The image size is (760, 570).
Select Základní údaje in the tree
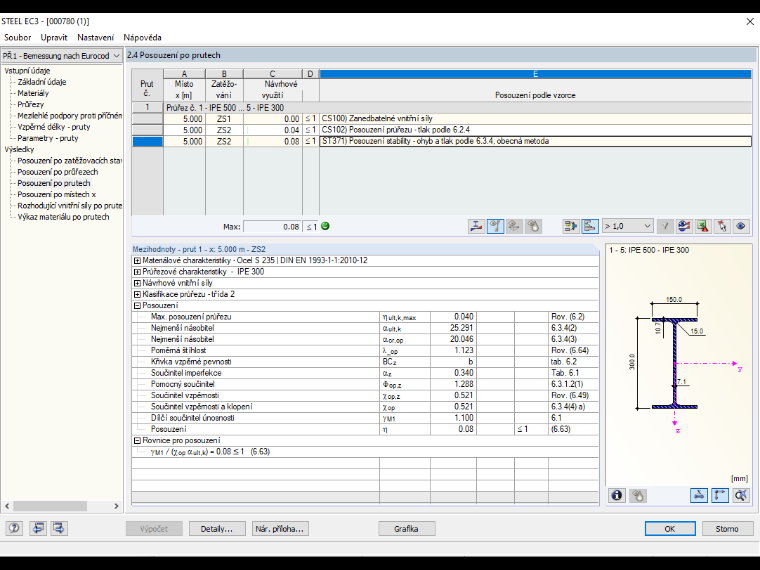pyautogui.click(x=42, y=82)
